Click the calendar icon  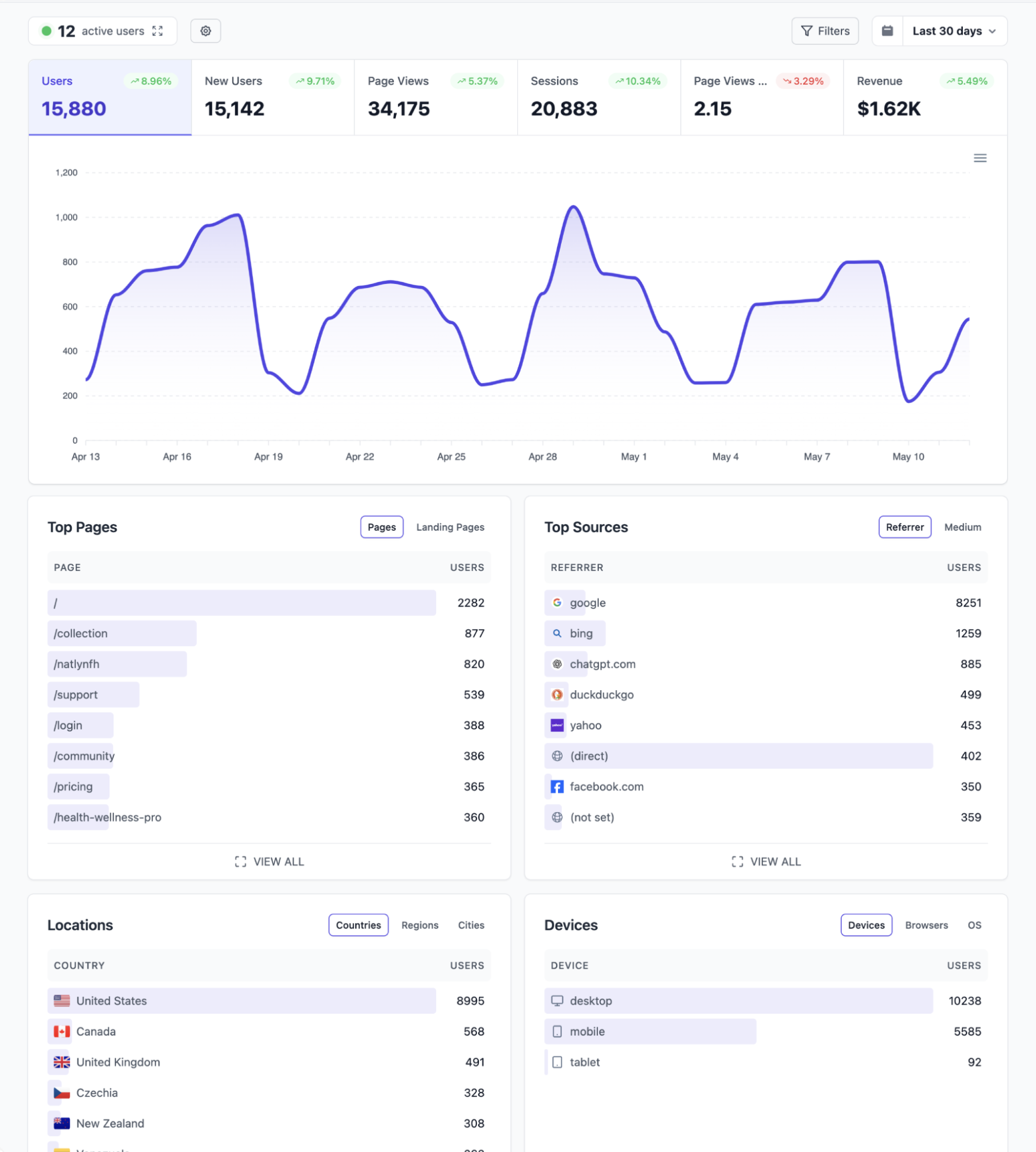[887, 31]
